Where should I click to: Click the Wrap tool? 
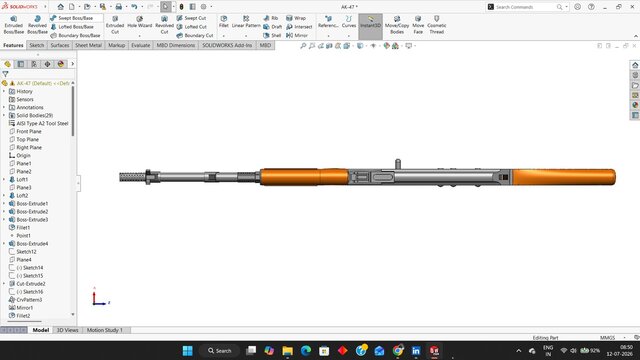pos(296,18)
